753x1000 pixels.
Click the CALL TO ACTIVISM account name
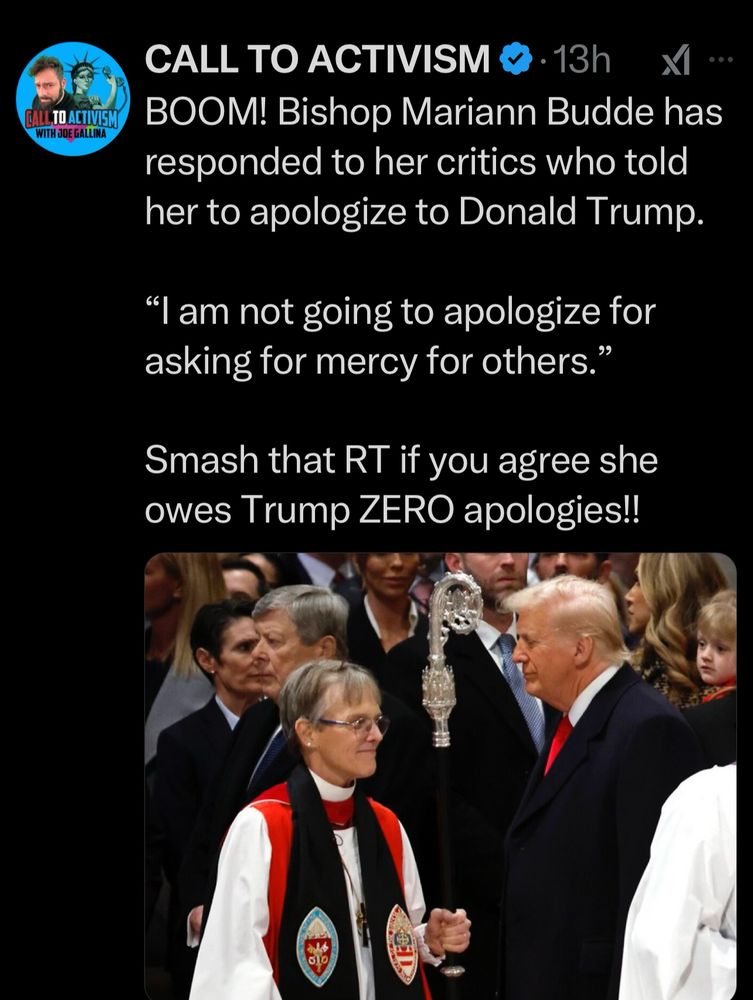click(318, 59)
